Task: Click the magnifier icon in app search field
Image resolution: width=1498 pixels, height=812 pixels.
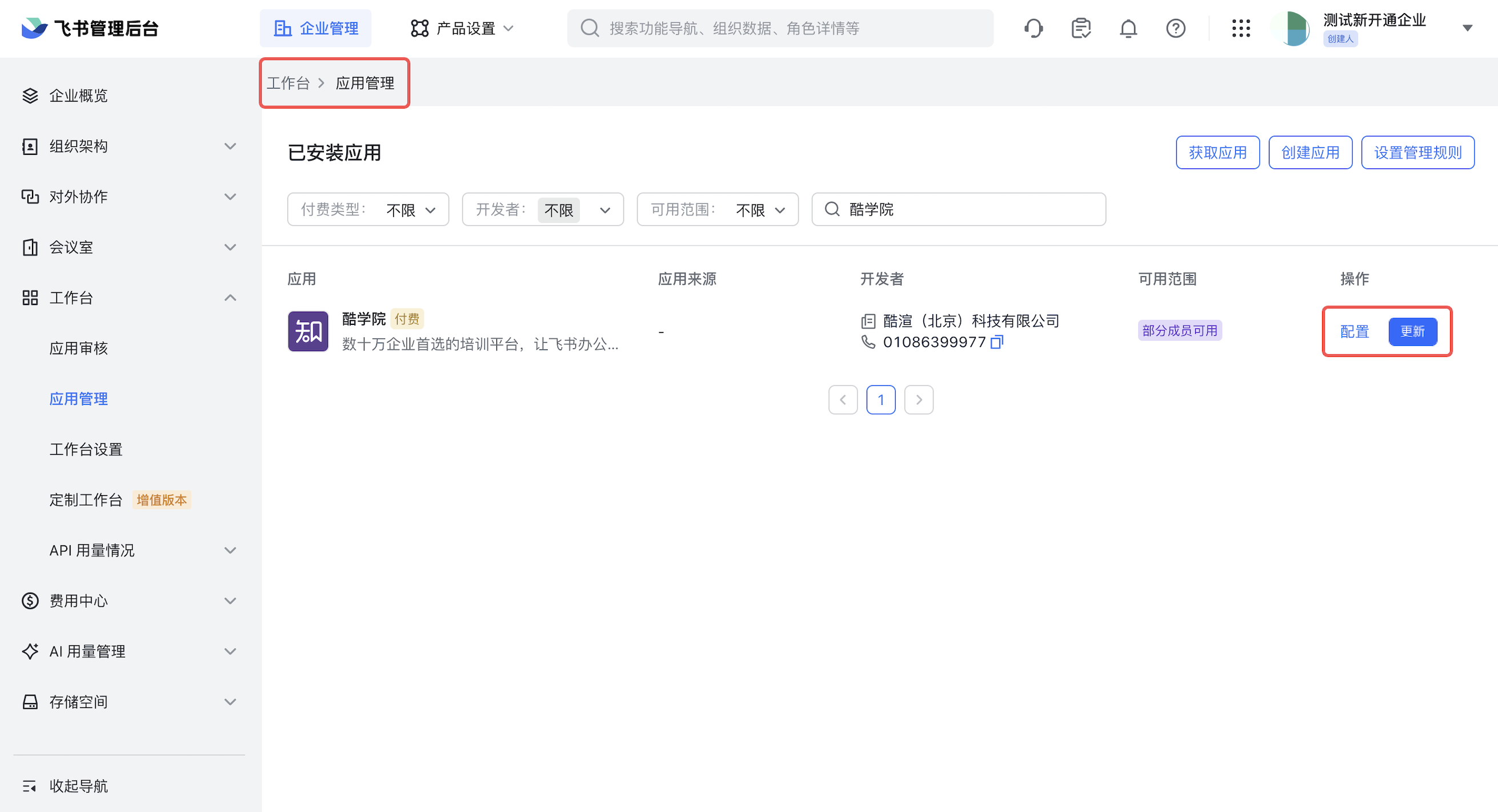Action: click(x=832, y=209)
